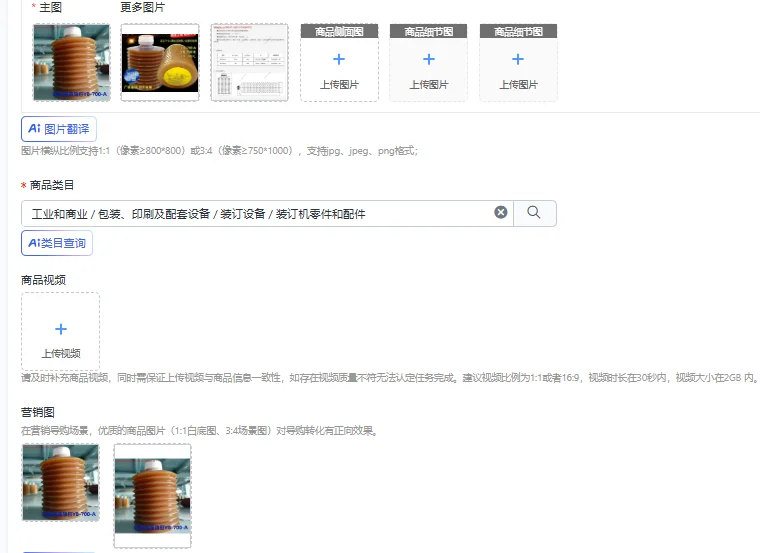Viewport: 760px width, 553px height.
Task: Click the plus icon under 商品侧面图
Action: click(339, 60)
